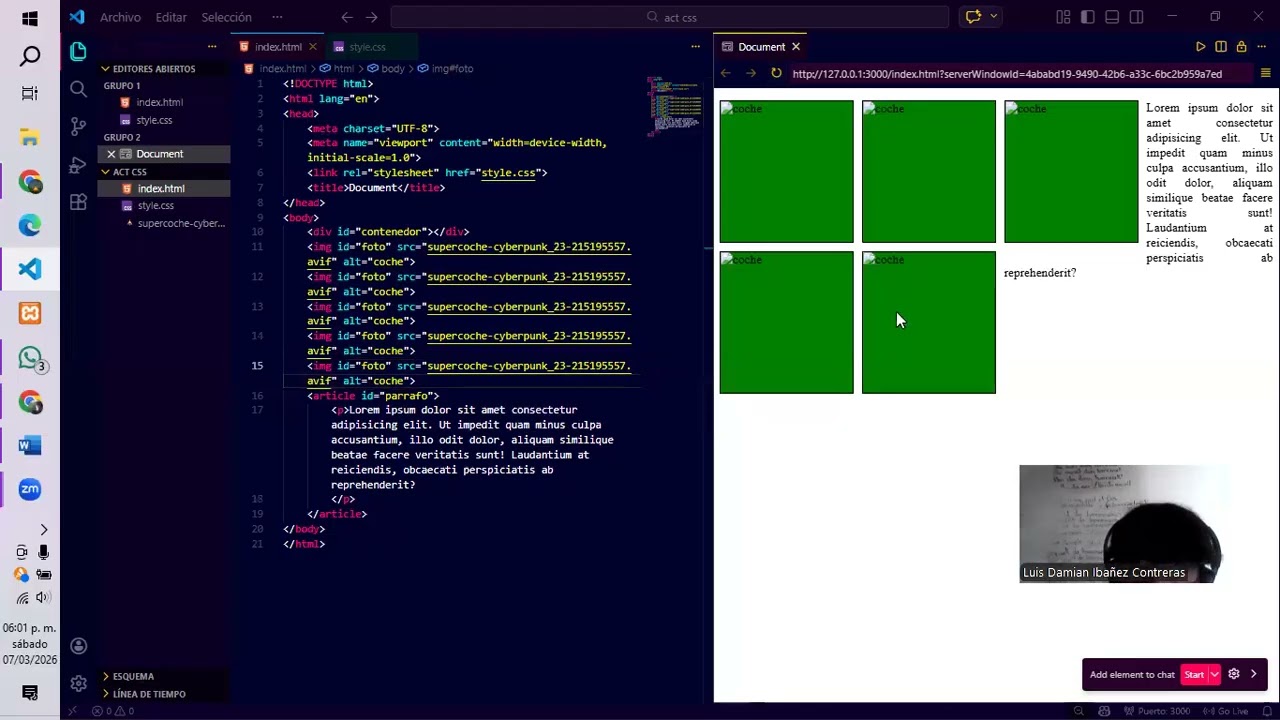Image resolution: width=1280 pixels, height=720 pixels.
Task: Click Puerto: 3000 in status bar
Action: coord(1158,711)
